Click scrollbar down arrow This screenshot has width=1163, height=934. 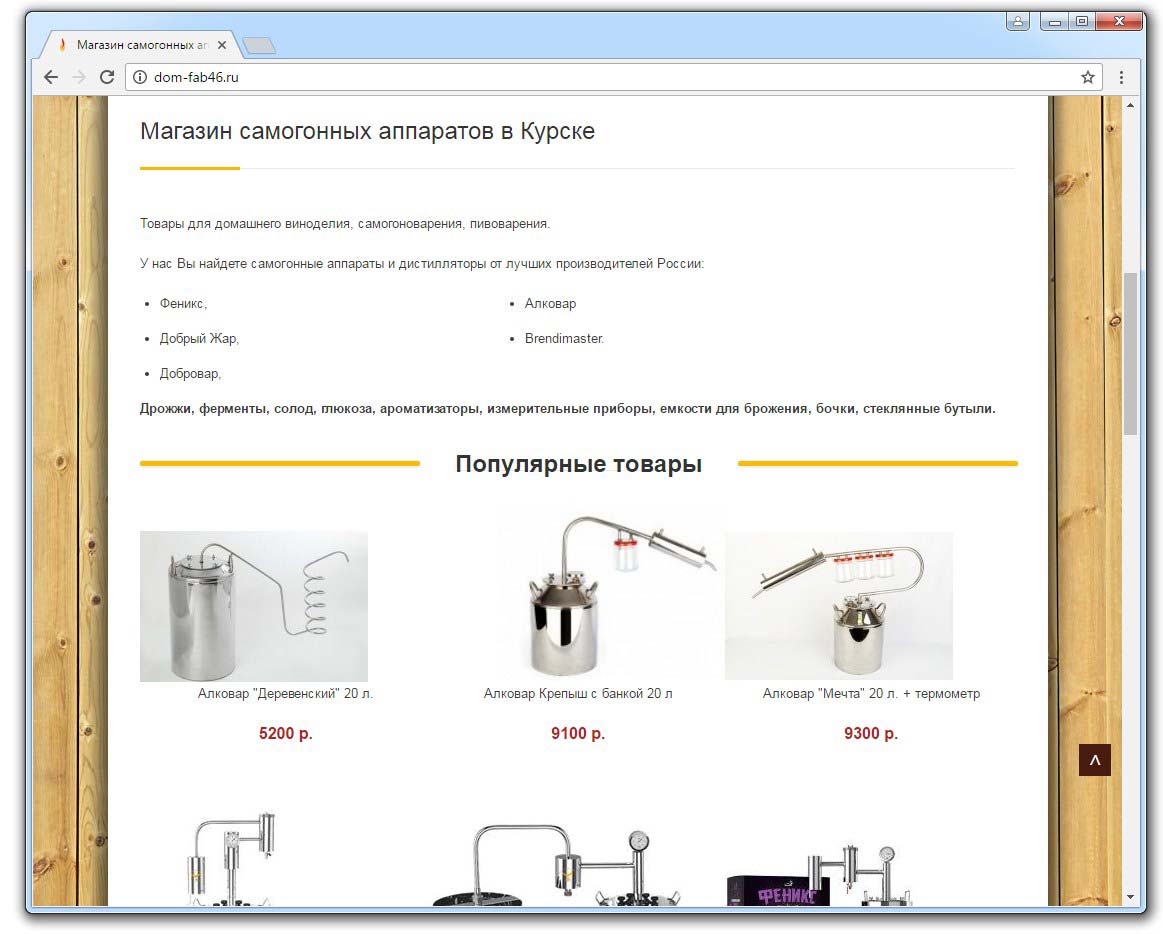(1131, 897)
